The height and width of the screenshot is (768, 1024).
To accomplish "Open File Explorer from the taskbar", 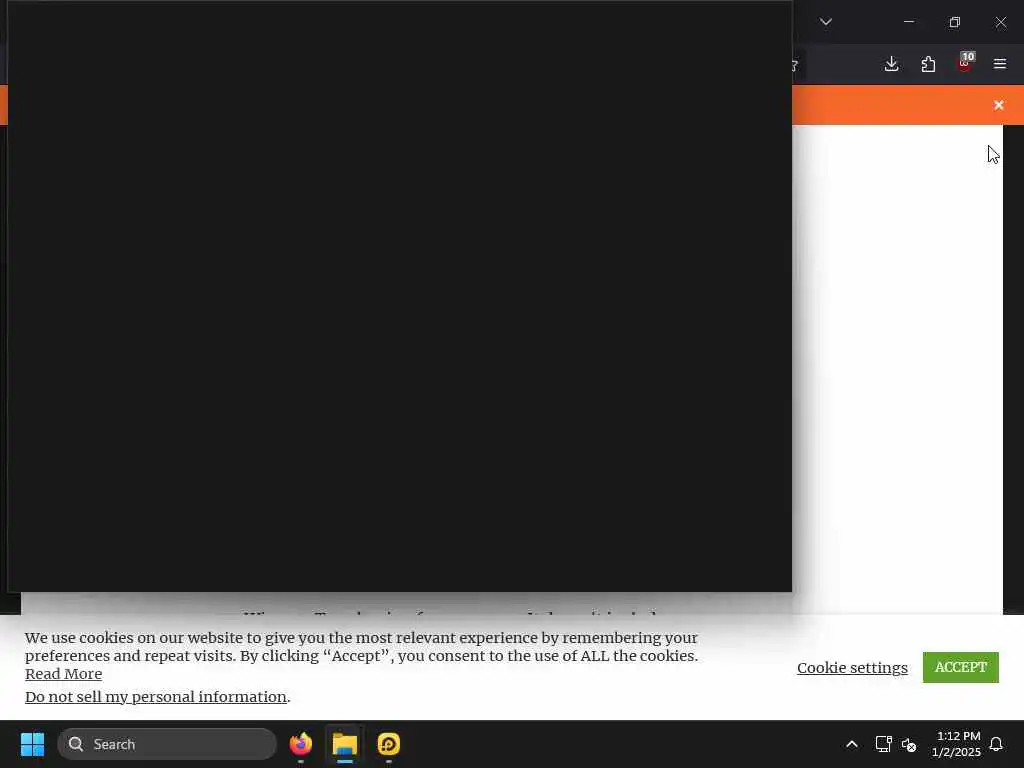I will click(x=345, y=744).
